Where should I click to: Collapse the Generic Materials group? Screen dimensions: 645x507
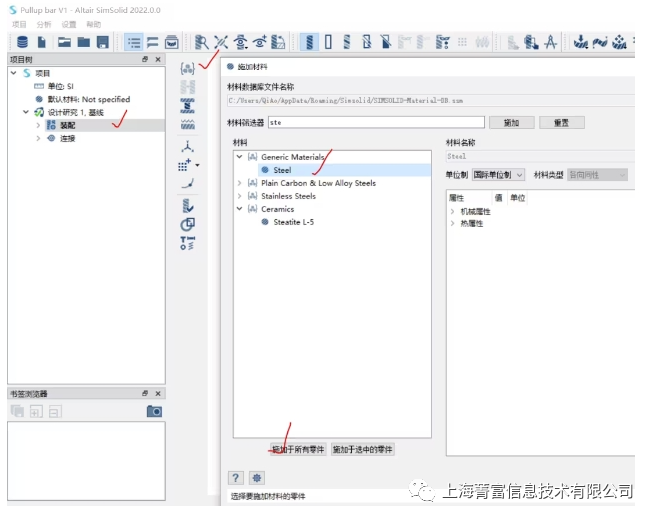coord(239,157)
